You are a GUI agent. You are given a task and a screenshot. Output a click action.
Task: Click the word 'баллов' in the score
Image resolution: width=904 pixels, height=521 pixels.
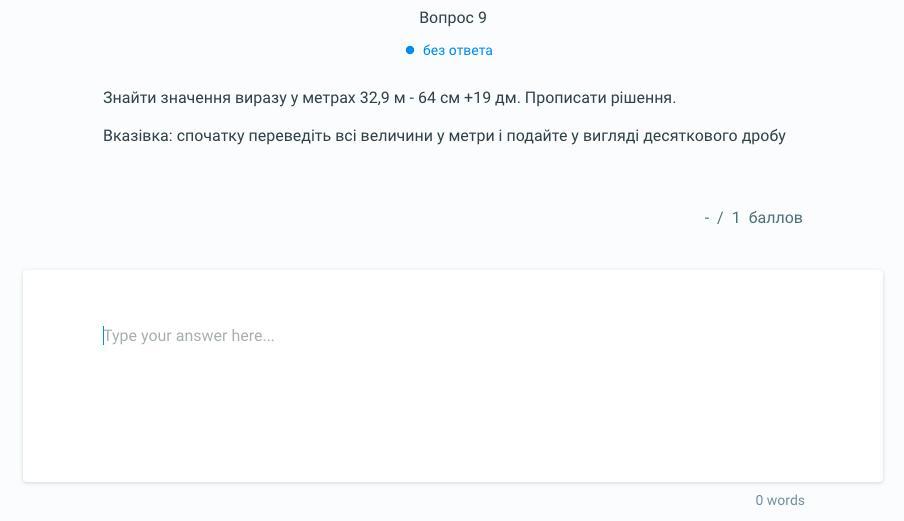[775, 218]
